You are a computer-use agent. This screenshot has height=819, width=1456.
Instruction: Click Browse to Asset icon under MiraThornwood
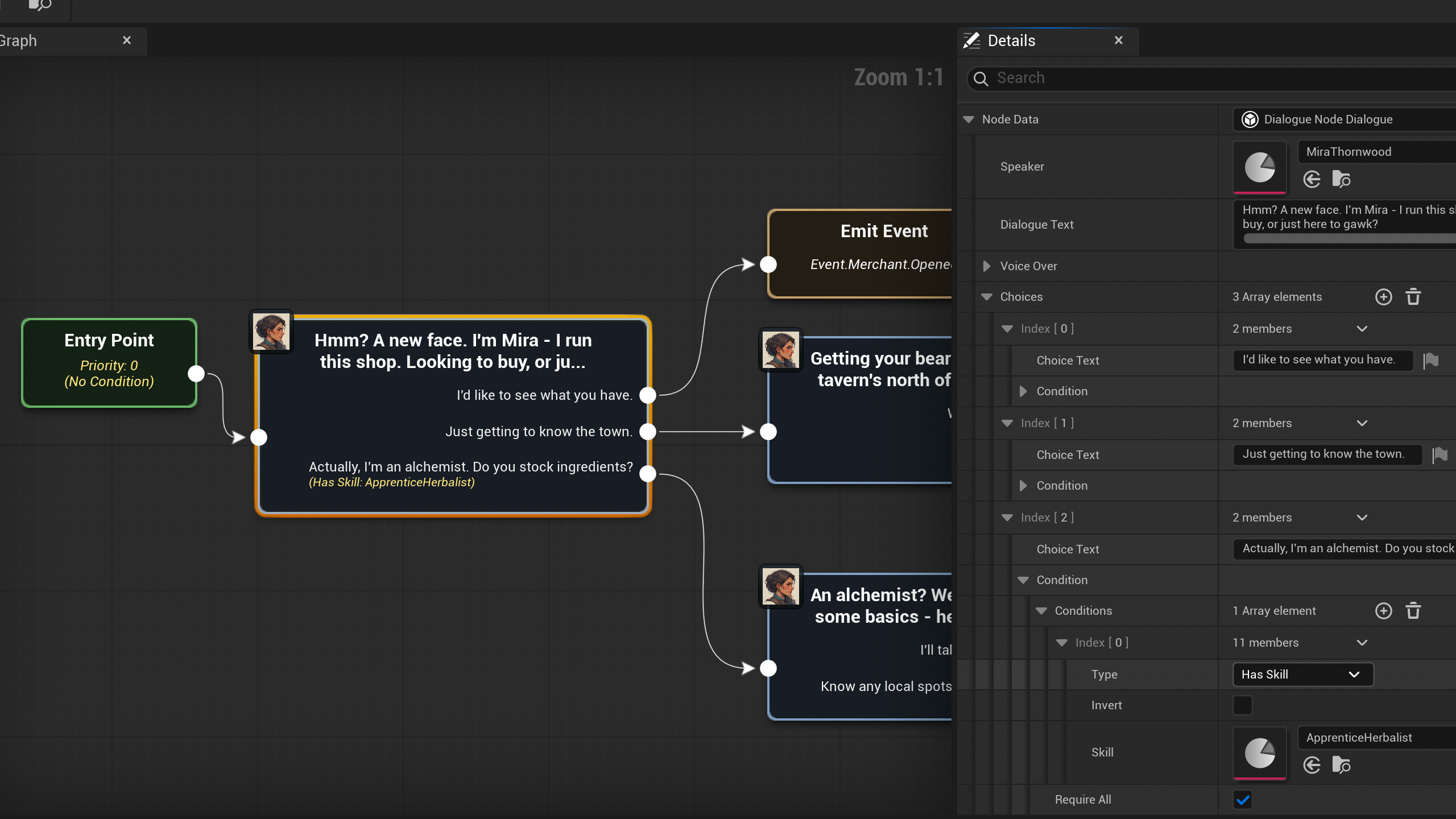coord(1341,179)
